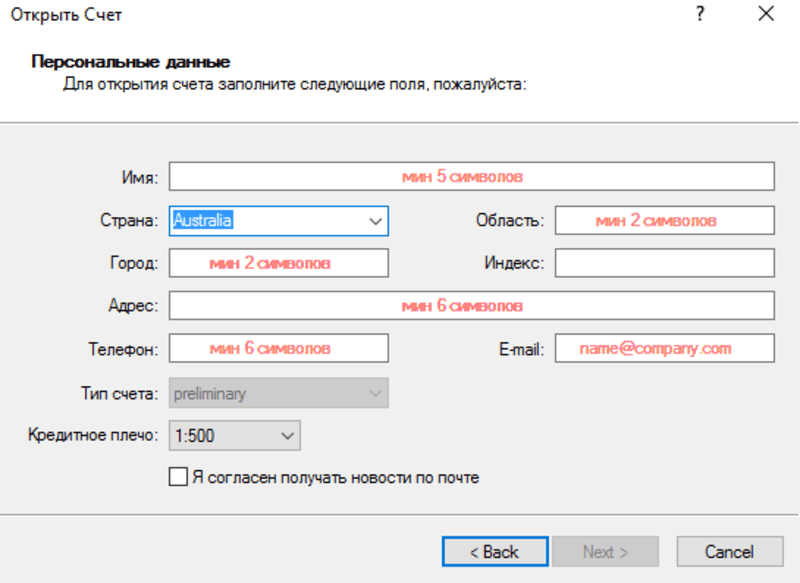Open the Тип счета preliminary dropdown
The height and width of the screenshot is (583, 800).
(279, 393)
